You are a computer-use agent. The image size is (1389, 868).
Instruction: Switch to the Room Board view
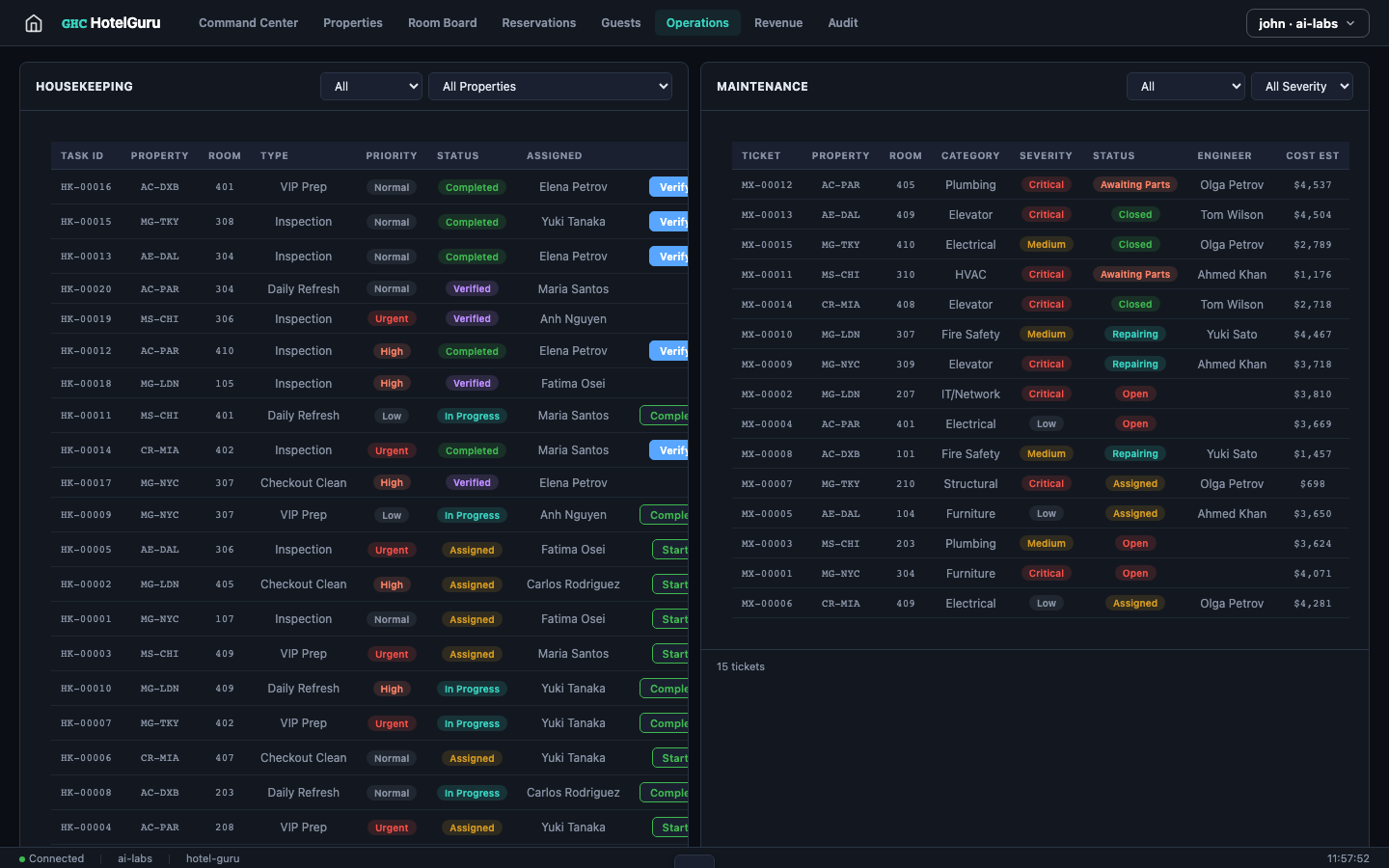[x=442, y=22]
